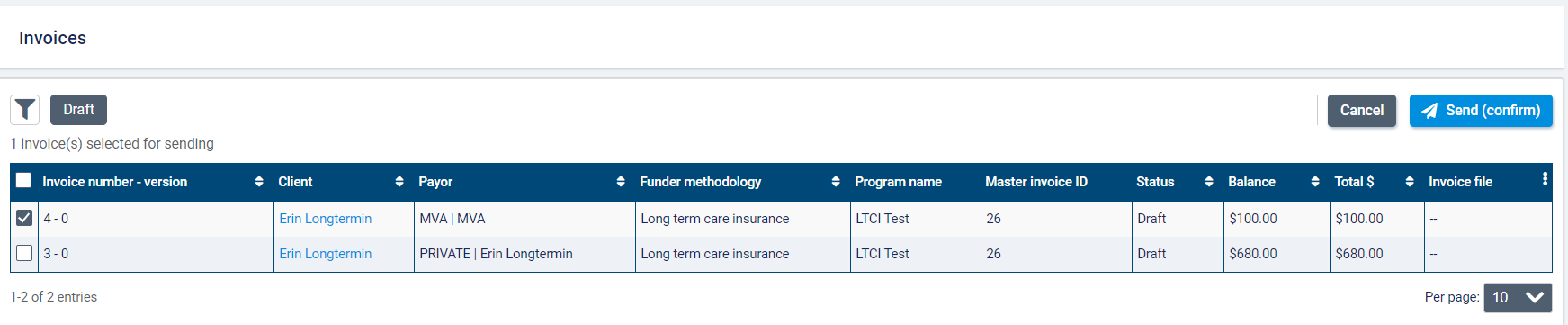Sort by Invoice number - version column
This screenshot has width=1568, height=325.
[259, 182]
